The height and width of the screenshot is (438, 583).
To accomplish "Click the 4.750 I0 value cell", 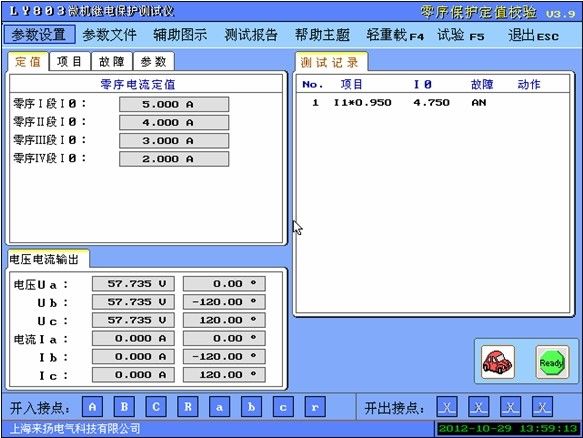I will click(432, 103).
